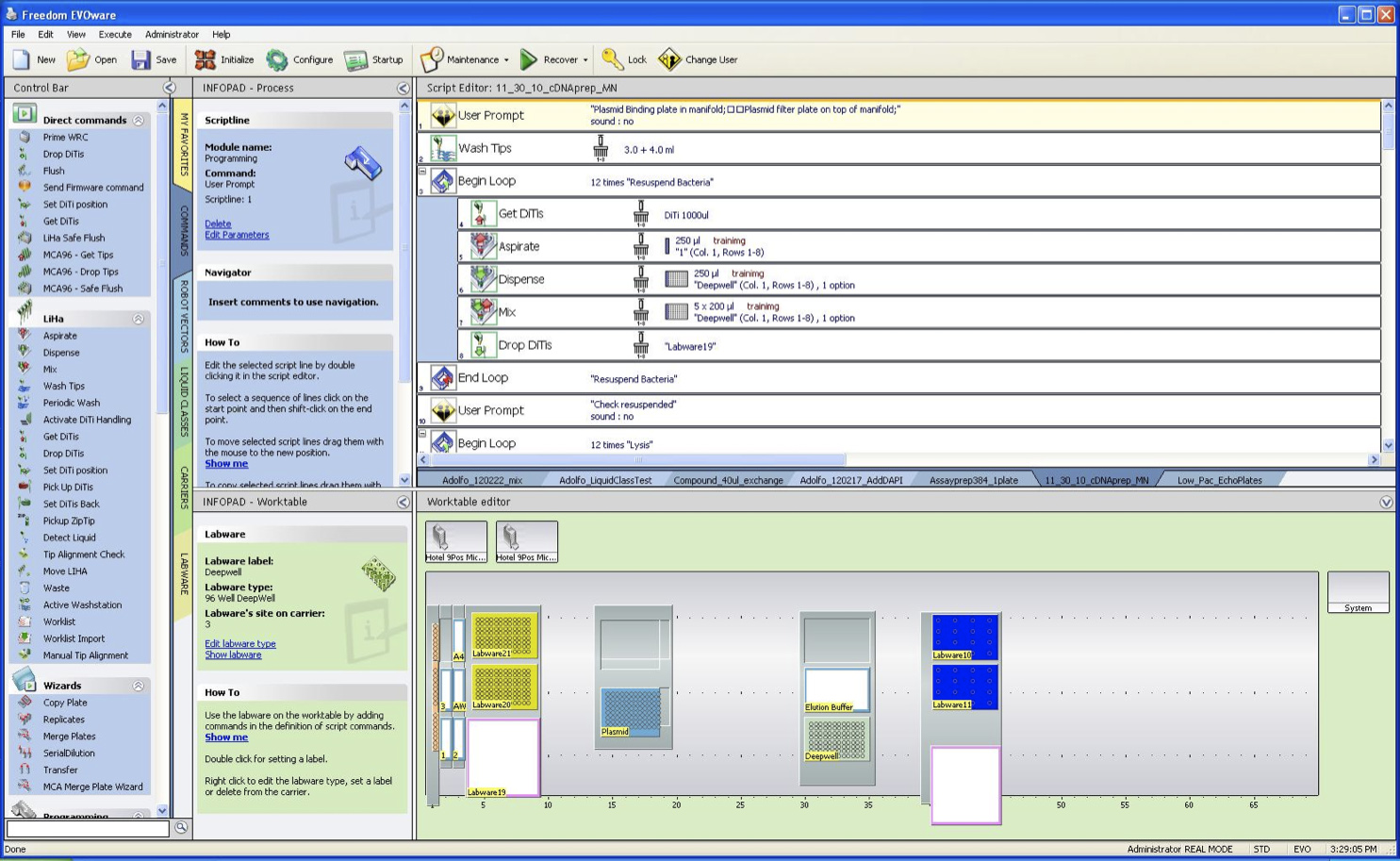
Task: Select Copy Plate wizard in Control Bar
Action: pos(65,703)
